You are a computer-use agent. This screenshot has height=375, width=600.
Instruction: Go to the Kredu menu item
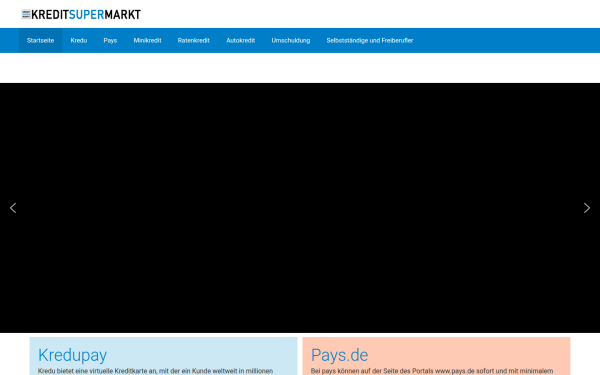point(79,40)
